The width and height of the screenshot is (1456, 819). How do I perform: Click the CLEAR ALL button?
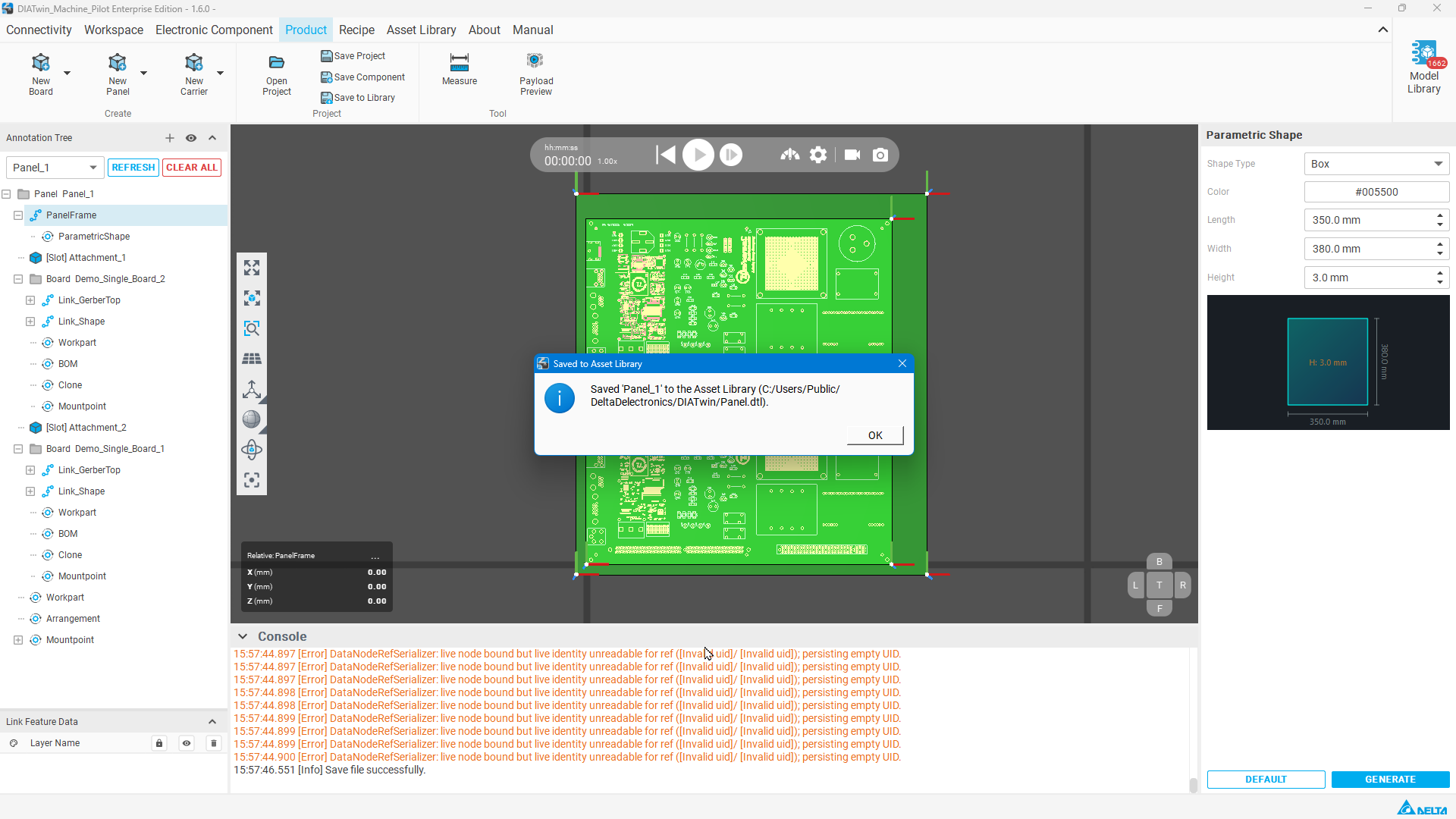click(x=192, y=168)
